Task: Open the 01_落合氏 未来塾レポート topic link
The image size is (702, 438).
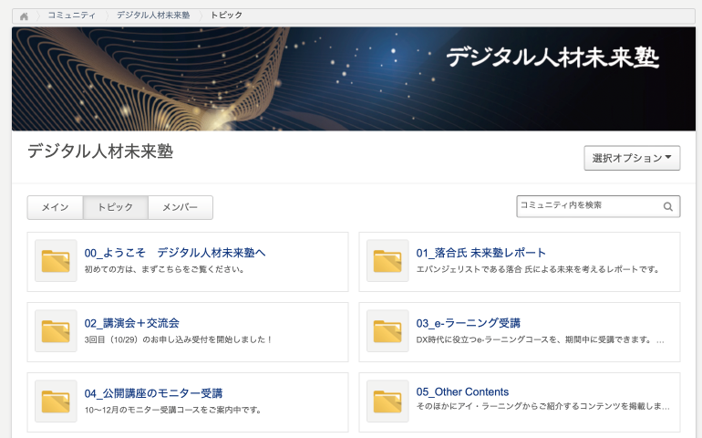Action: click(x=481, y=253)
